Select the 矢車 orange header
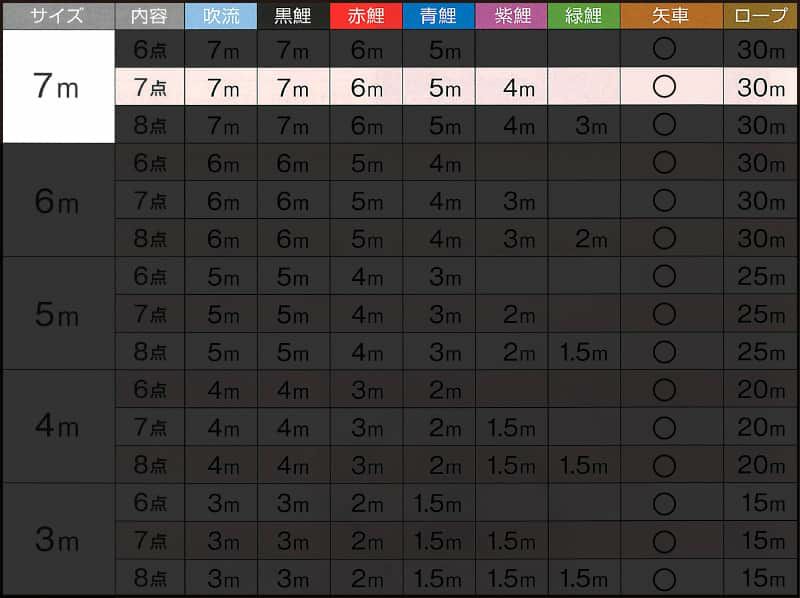The width and height of the screenshot is (800, 598). click(x=671, y=16)
